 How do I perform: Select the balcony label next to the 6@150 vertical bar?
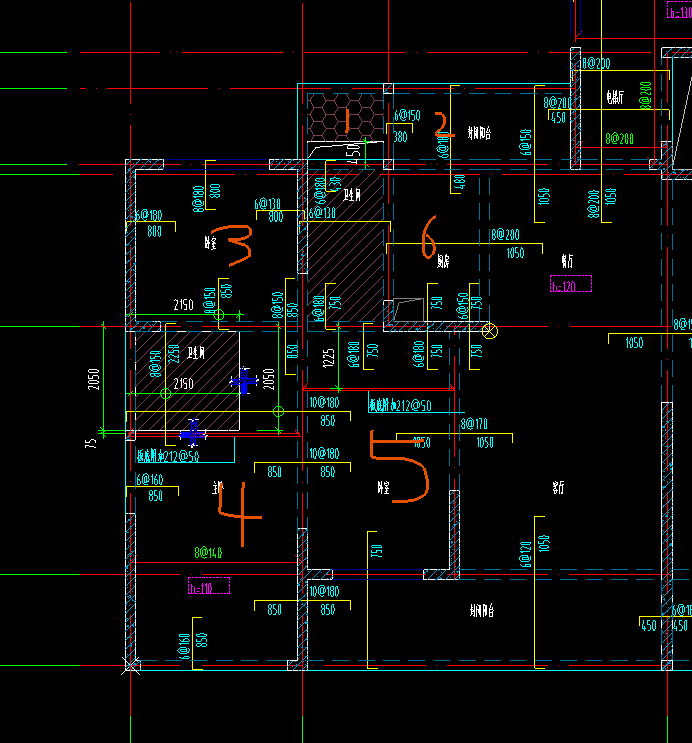point(479,133)
